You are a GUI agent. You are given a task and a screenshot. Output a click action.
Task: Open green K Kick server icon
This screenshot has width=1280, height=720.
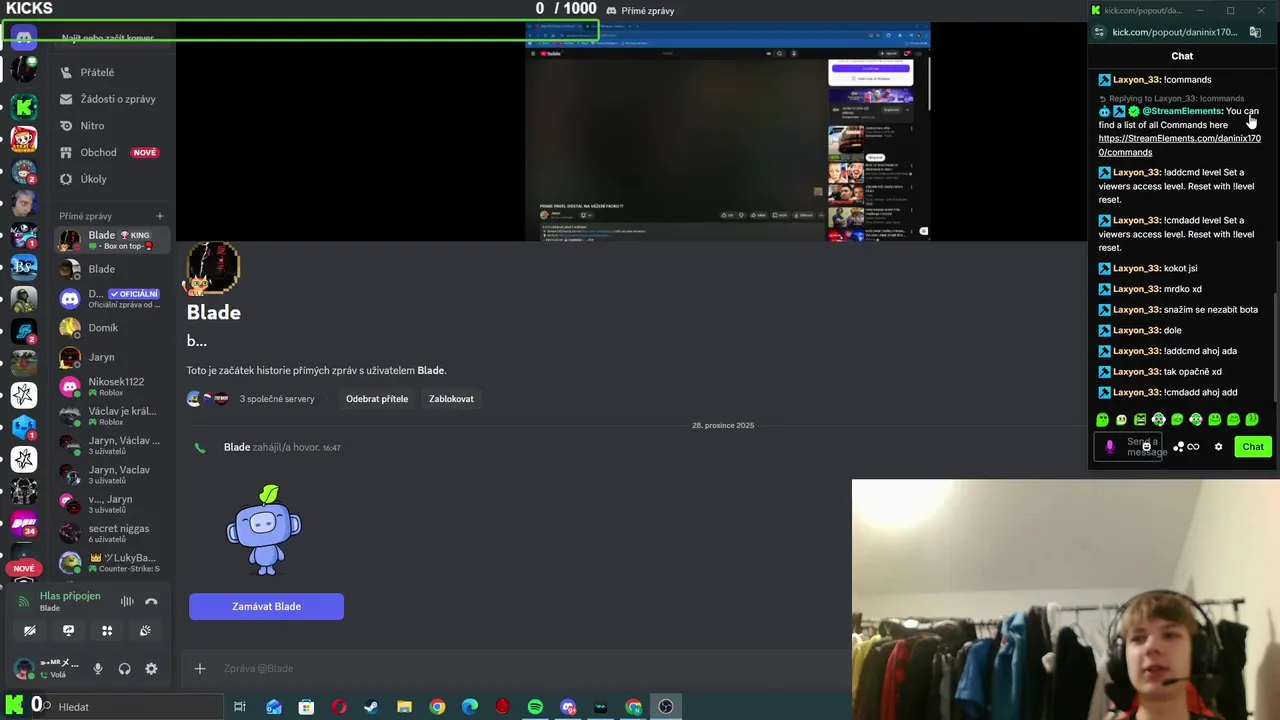(24, 106)
